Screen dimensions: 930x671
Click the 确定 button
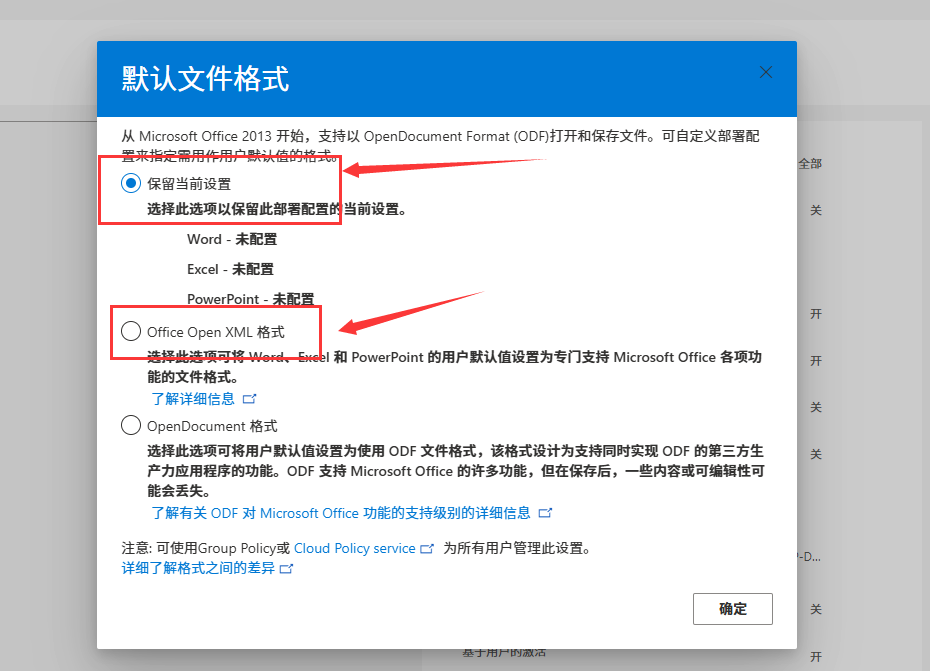click(x=732, y=609)
